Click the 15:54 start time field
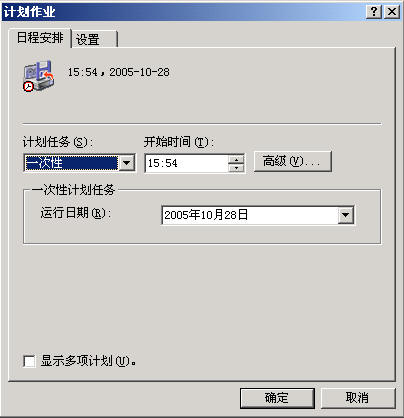The height and width of the screenshot is (418, 404). click(x=187, y=163)
